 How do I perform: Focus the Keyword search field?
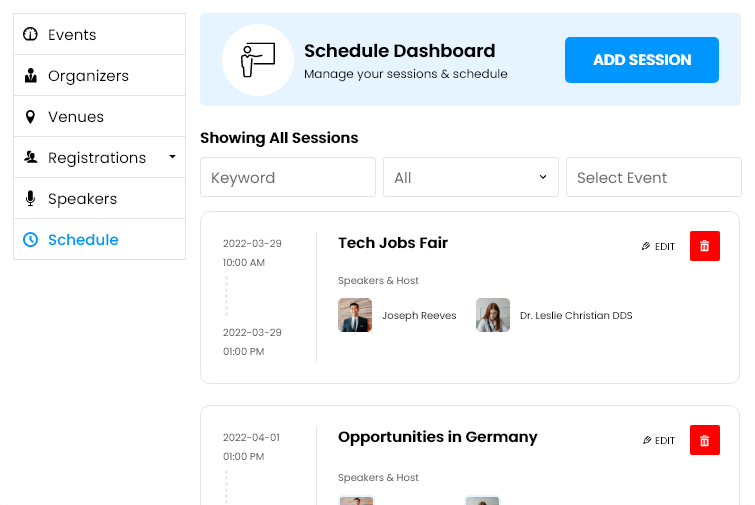287,177
